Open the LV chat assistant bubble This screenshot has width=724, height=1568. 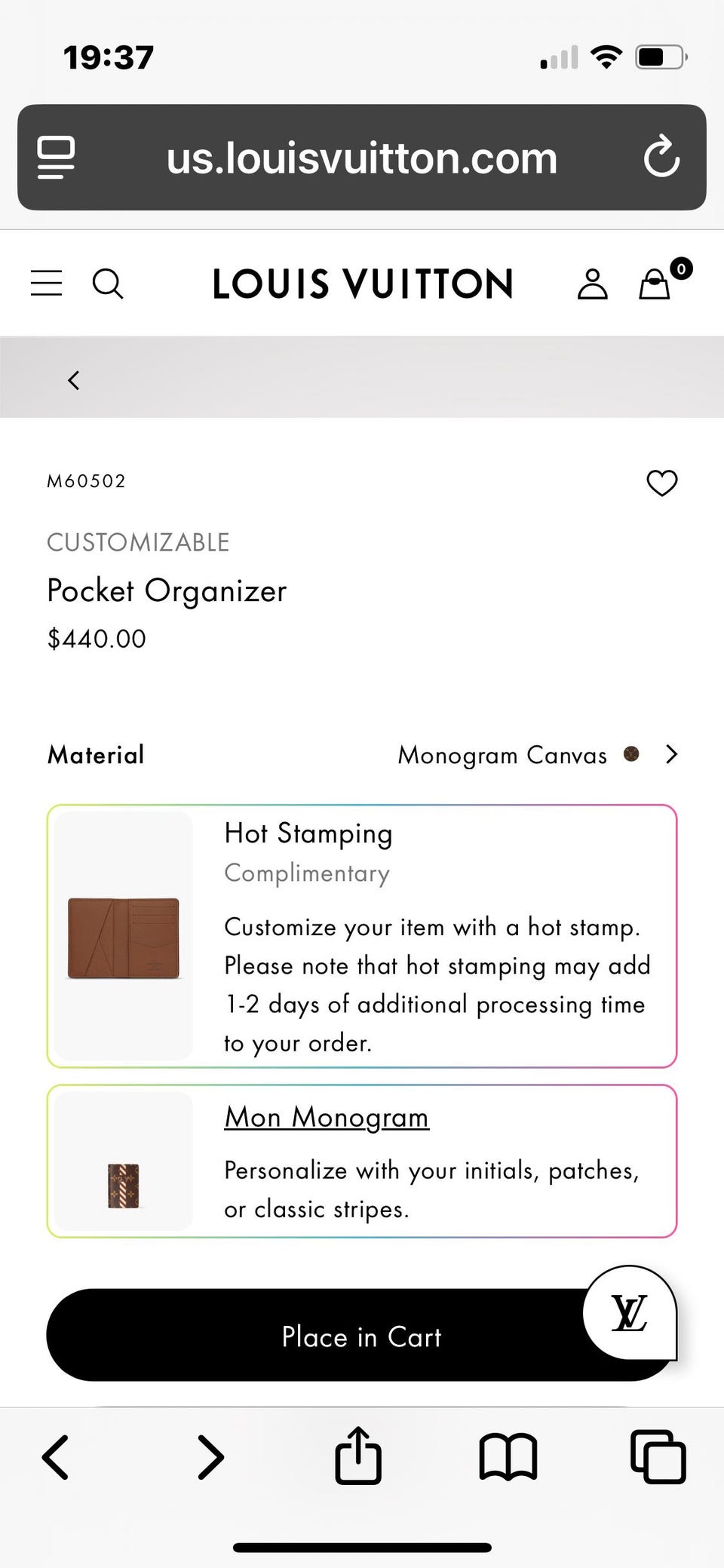[x=629, y=1313]
